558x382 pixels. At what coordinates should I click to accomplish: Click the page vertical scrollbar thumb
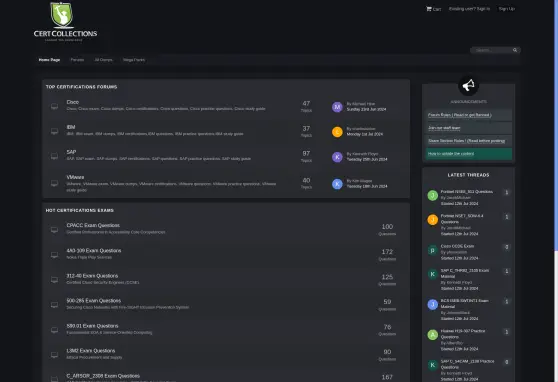(556, 125)
